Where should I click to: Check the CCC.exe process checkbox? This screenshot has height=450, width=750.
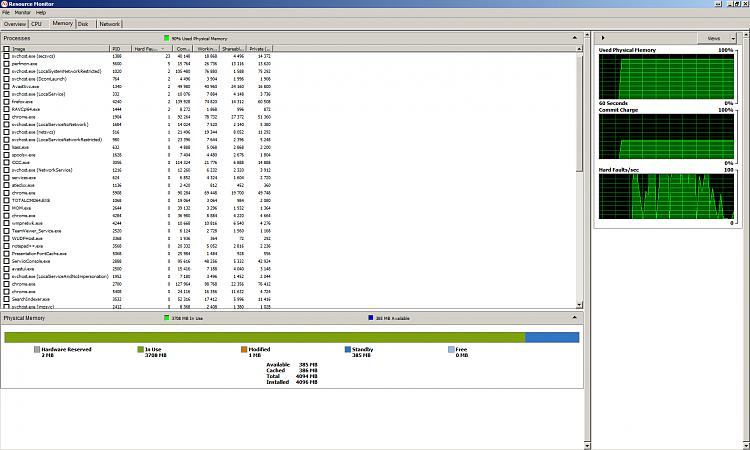click(6, 163)
